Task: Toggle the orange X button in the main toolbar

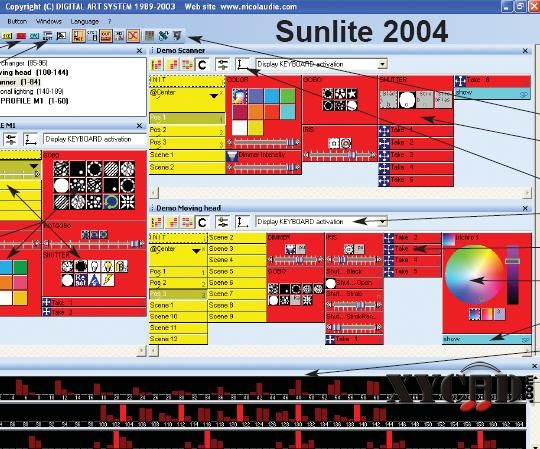Action: point(133,35)
